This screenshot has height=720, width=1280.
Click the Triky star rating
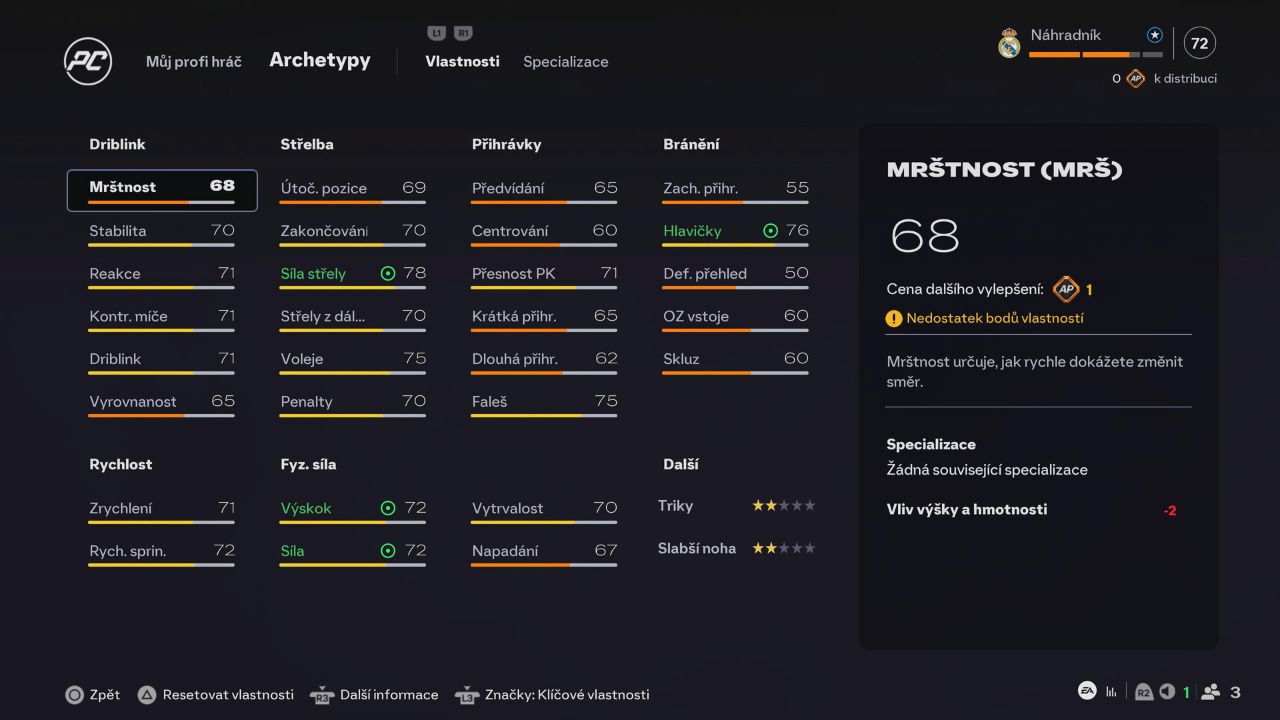coord(783,506)
